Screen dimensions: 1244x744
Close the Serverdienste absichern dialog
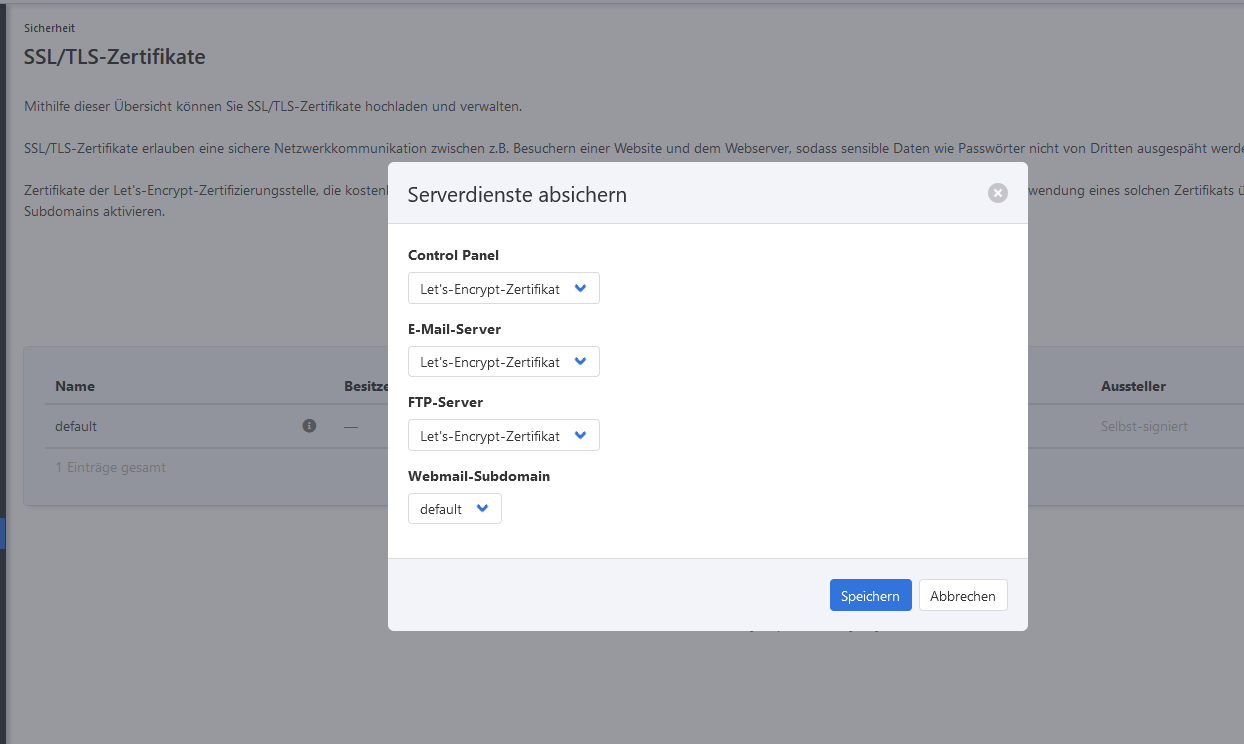(997, 193)
